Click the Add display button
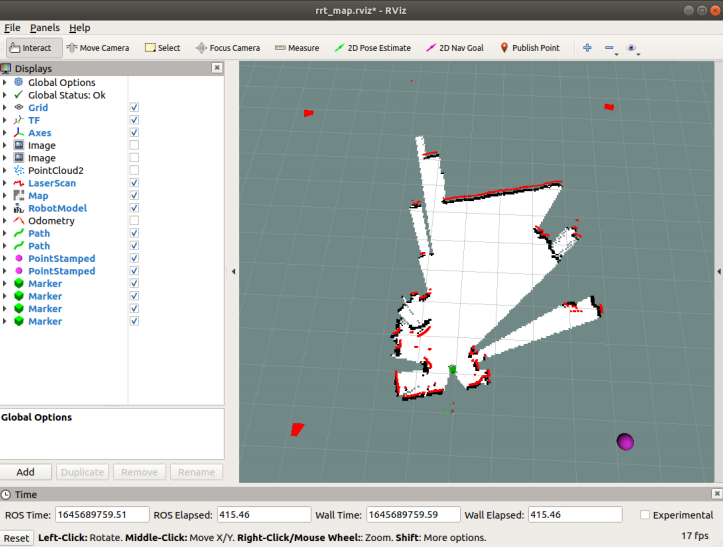The image size is (723, 547). tap(26, 472)
